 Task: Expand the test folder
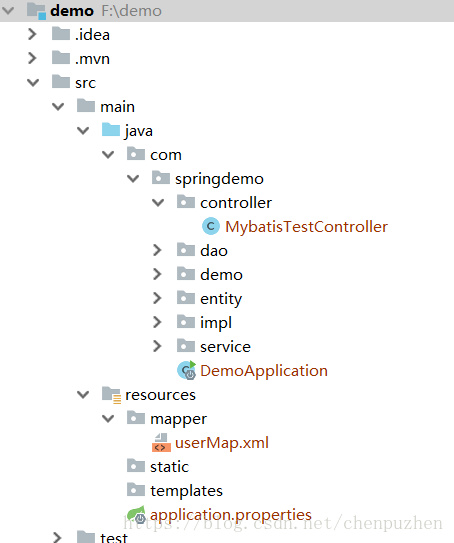(x=57, y=537)
